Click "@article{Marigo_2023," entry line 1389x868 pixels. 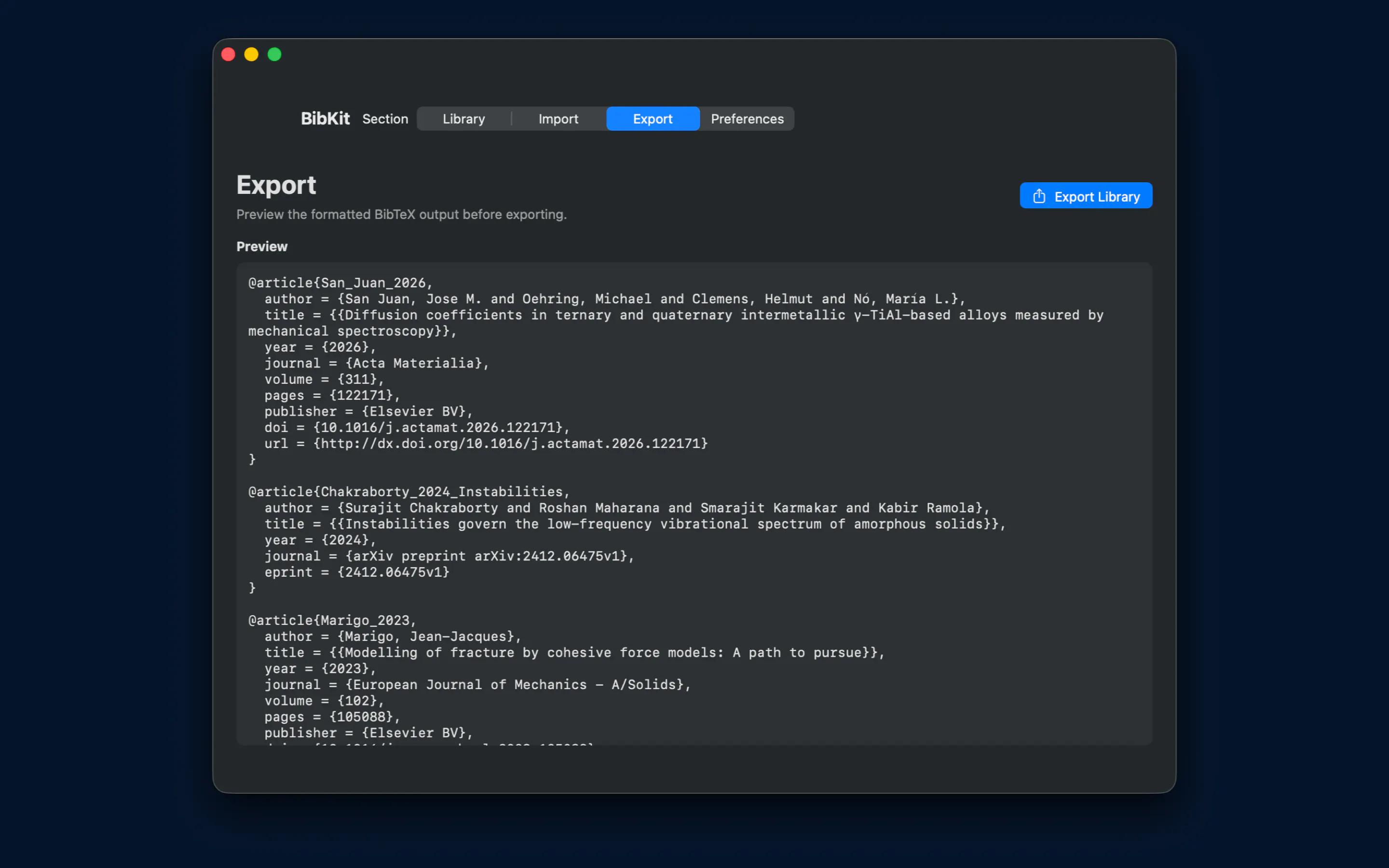tap(332, 621)
